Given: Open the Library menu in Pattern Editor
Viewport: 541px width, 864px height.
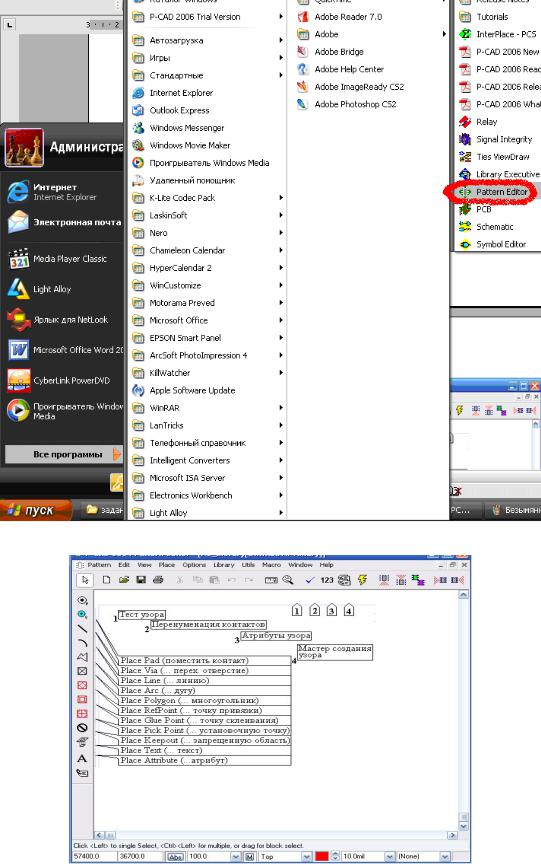Looking at the screenshot, I should click(223, 565).
